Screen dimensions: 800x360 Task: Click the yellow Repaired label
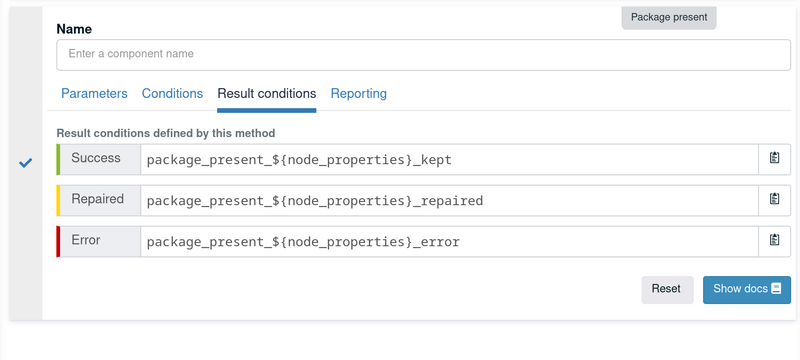coord(98,200)
